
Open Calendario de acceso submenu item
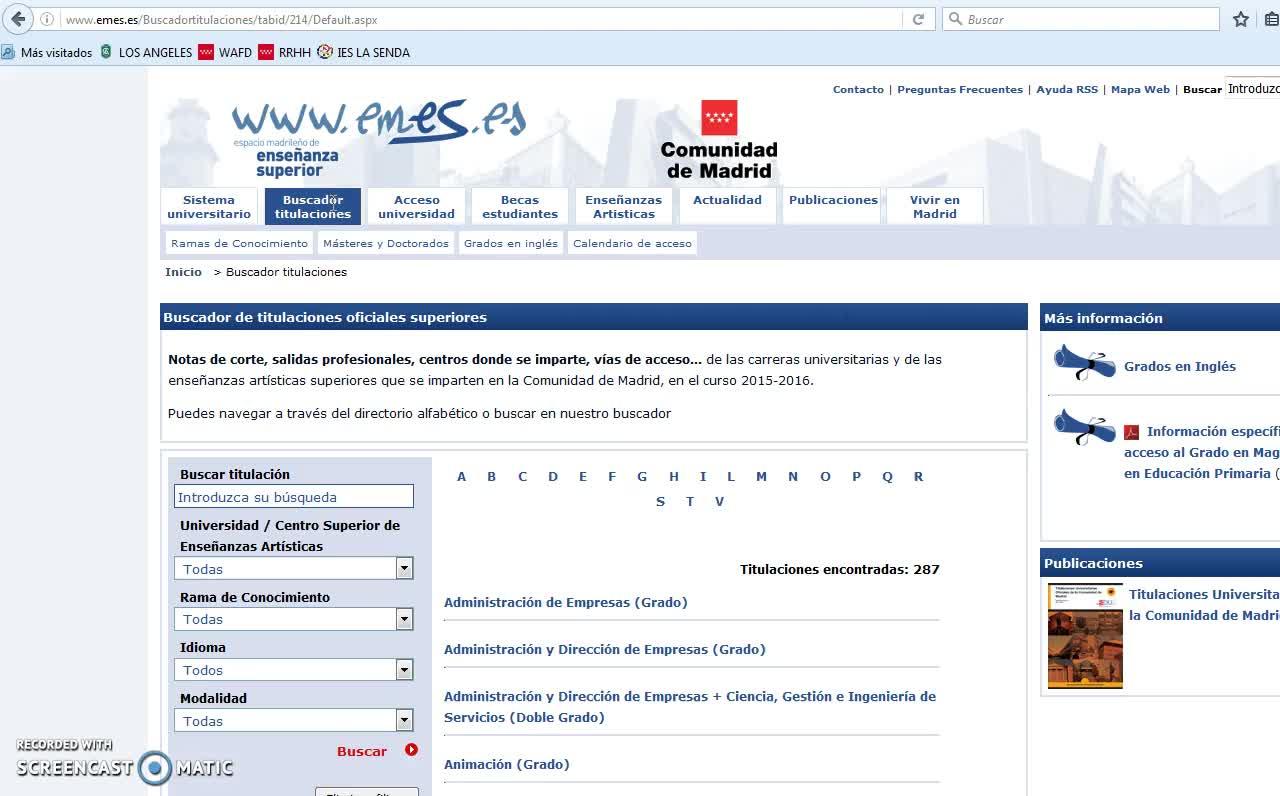(x=632, y=243)
